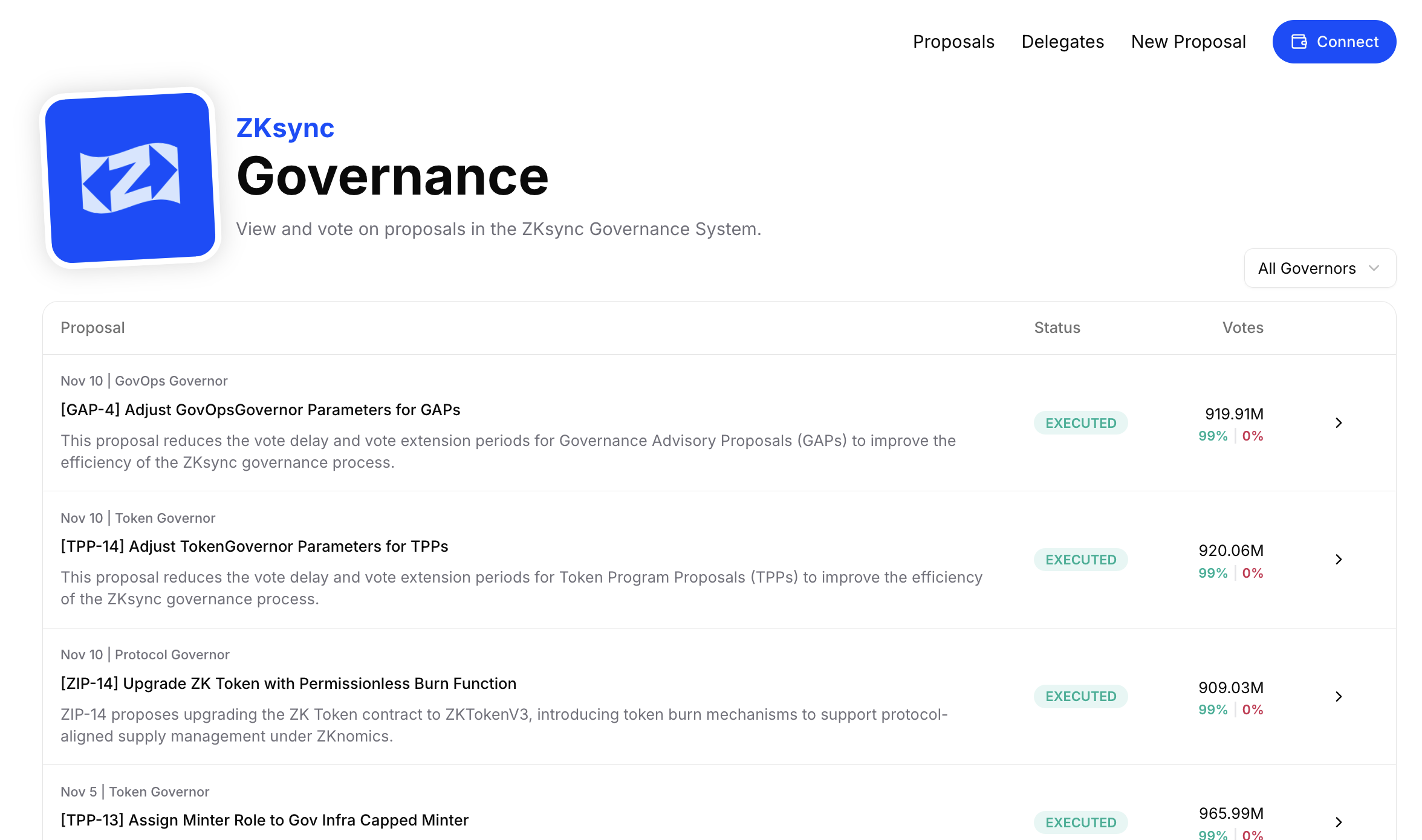Go to the Proposals nav item
Viewport: 1422px width, 840px height.
pos(953,42)
